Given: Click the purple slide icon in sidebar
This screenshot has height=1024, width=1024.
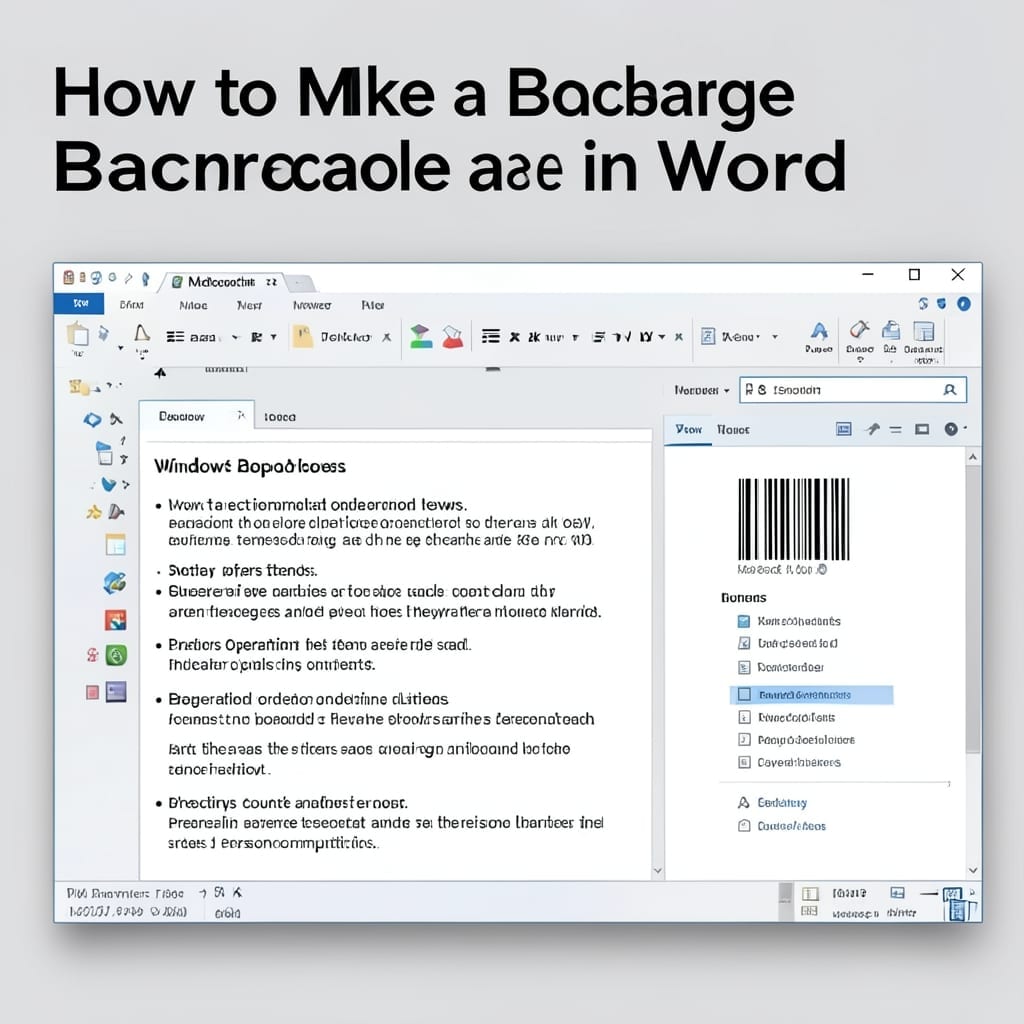Looking at the screenshot, I should (116, 692).
